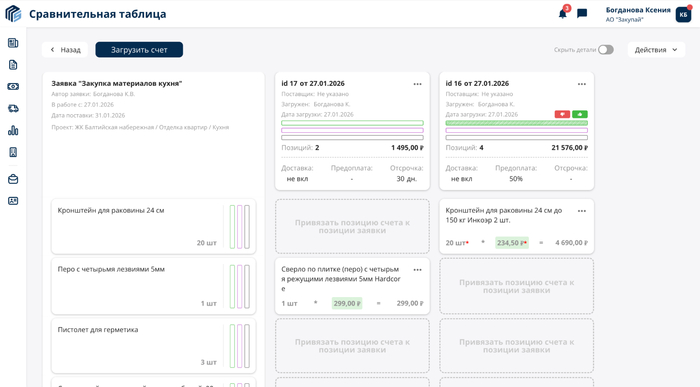The height and width of the screenshot is (387, 700).
Task: Bind invoice position in id 17 Пистолет slot
Action: click(x=352, y=345)
